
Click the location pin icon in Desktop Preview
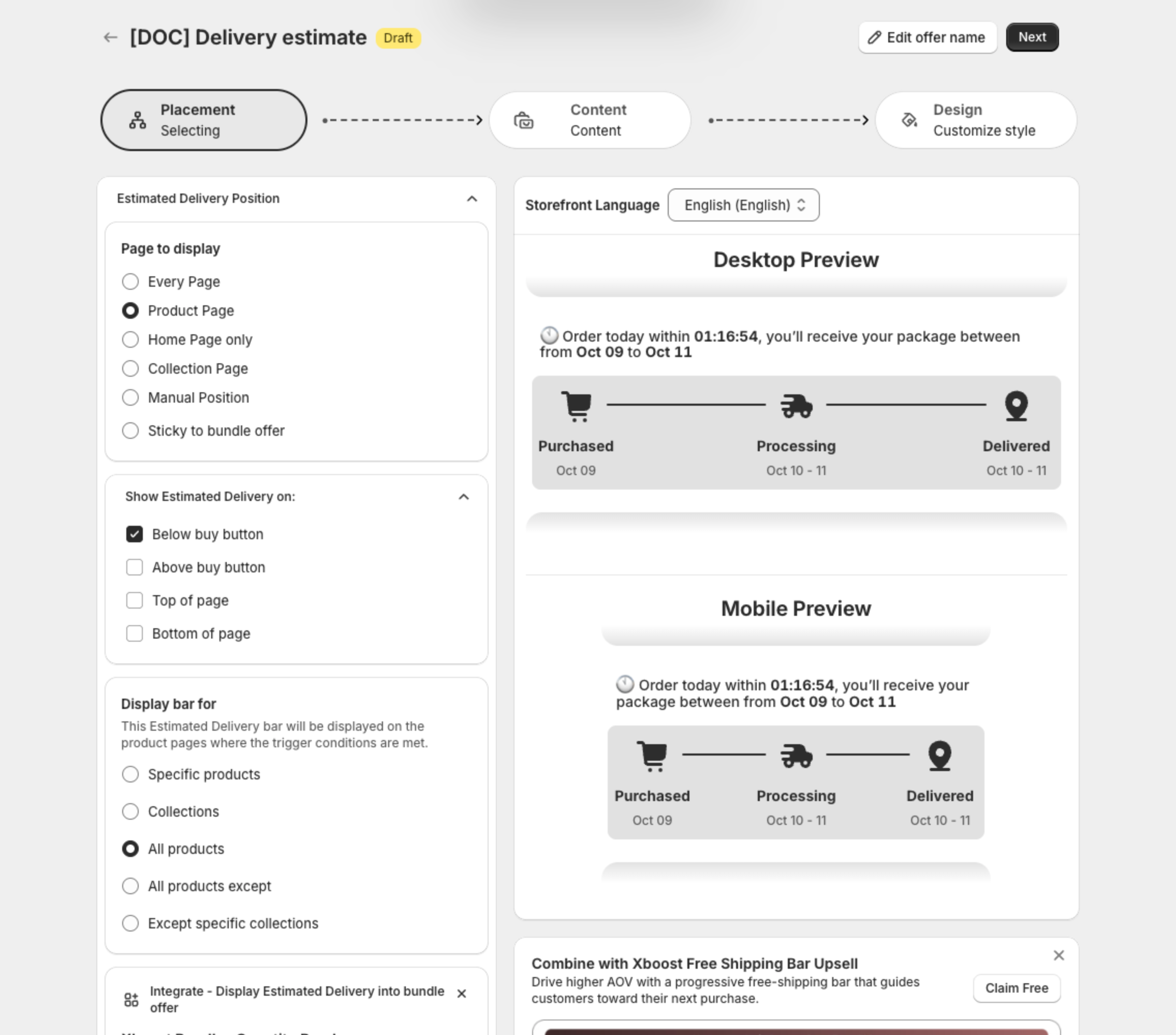[x=1016, y=406]
